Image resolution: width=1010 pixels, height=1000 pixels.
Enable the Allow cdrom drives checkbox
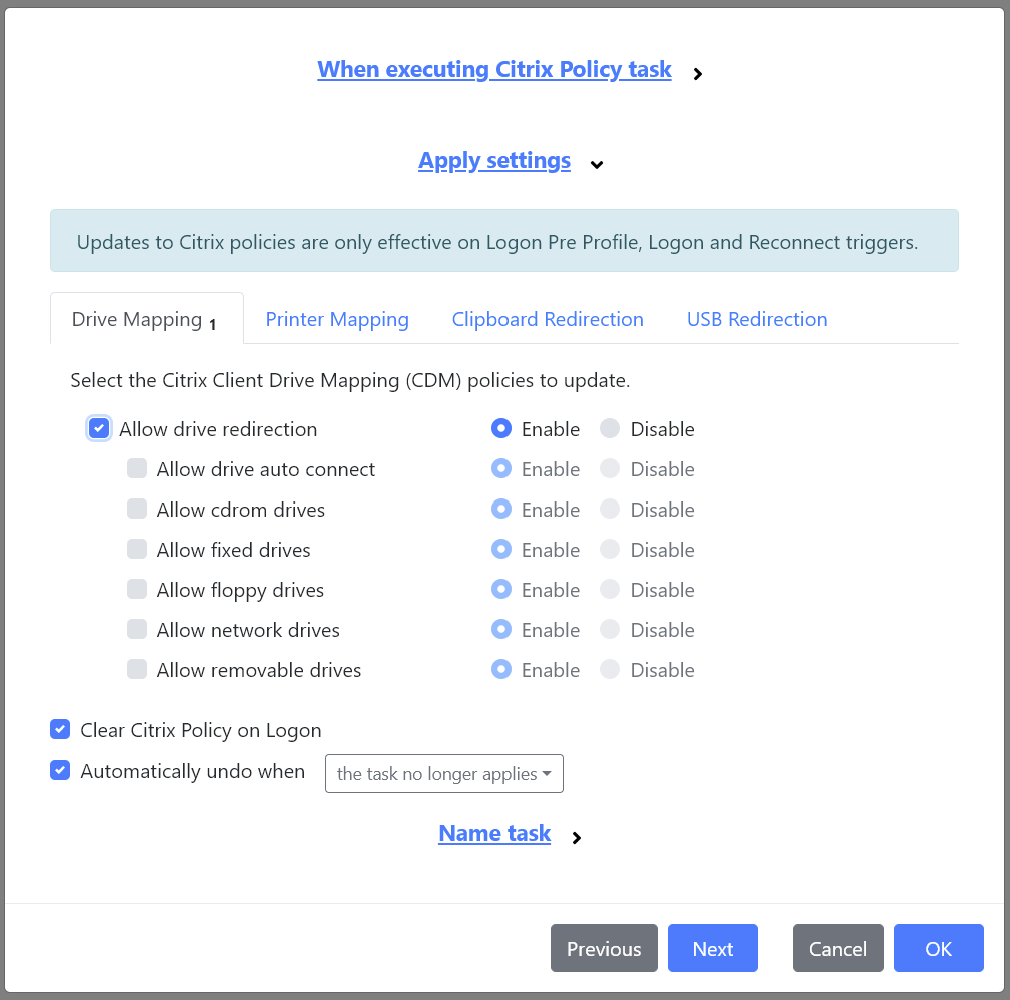(x=137, y=509)
